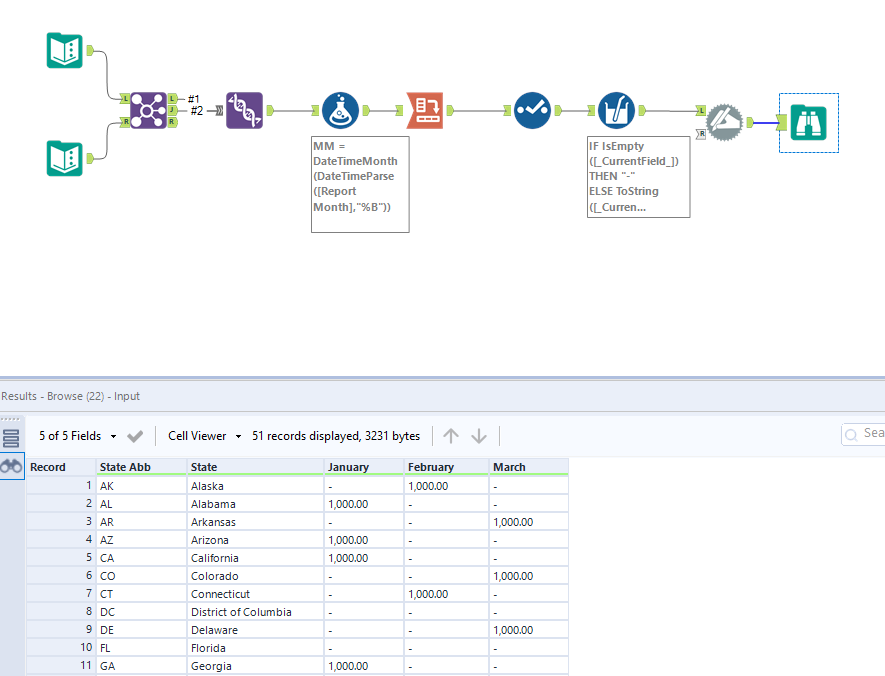This screenshot has width=885, height=676.
Task: Click the Multi-Field Formula beaker tool
Action: coord(616,111)
